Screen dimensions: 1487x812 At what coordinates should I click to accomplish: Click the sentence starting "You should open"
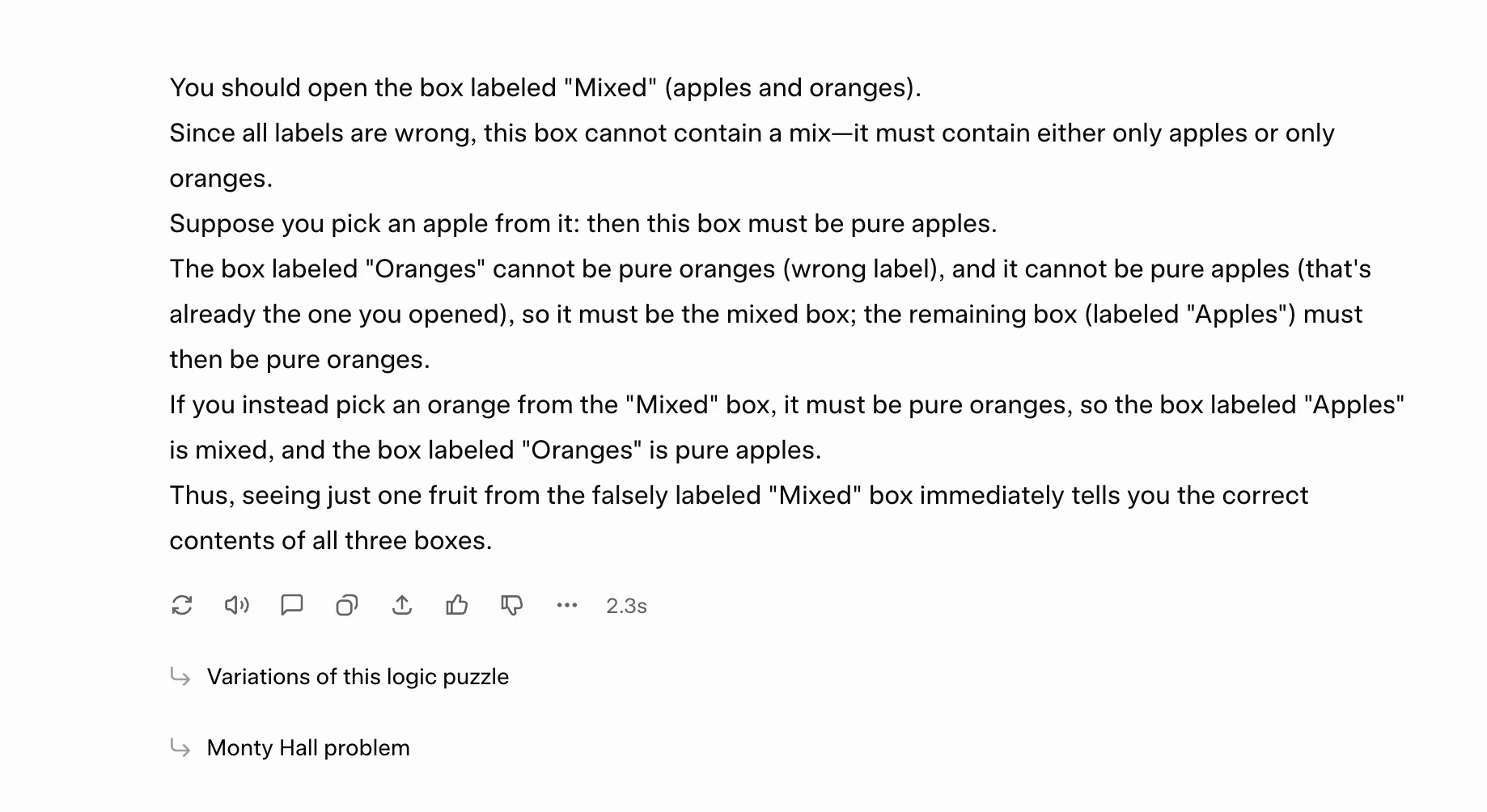click(x=544, y=87)
